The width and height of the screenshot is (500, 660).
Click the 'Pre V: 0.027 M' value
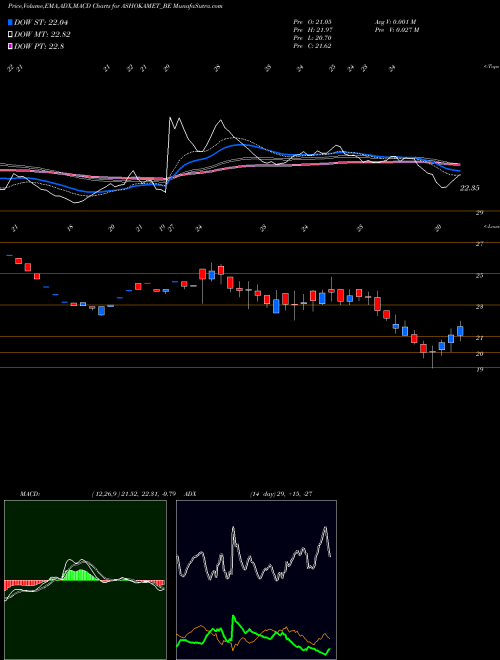[x=396, y=30]
